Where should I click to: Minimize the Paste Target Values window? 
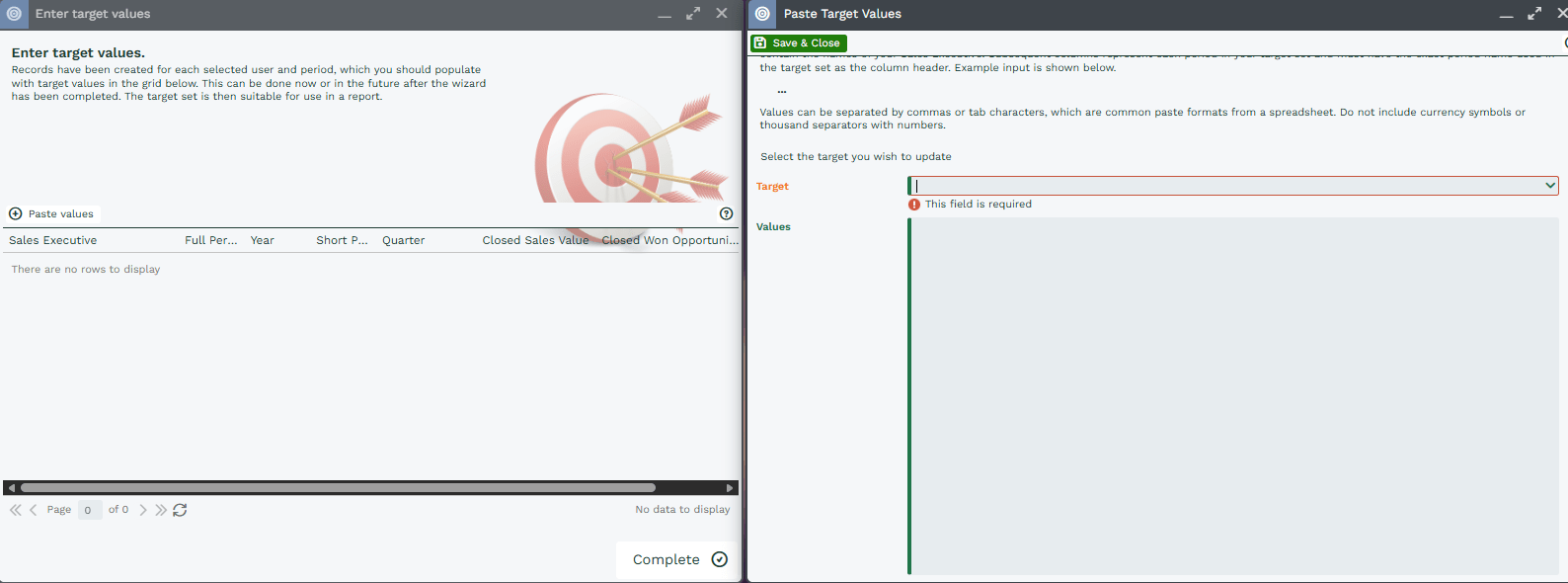pyautogui.click(x=1506, y=14)
